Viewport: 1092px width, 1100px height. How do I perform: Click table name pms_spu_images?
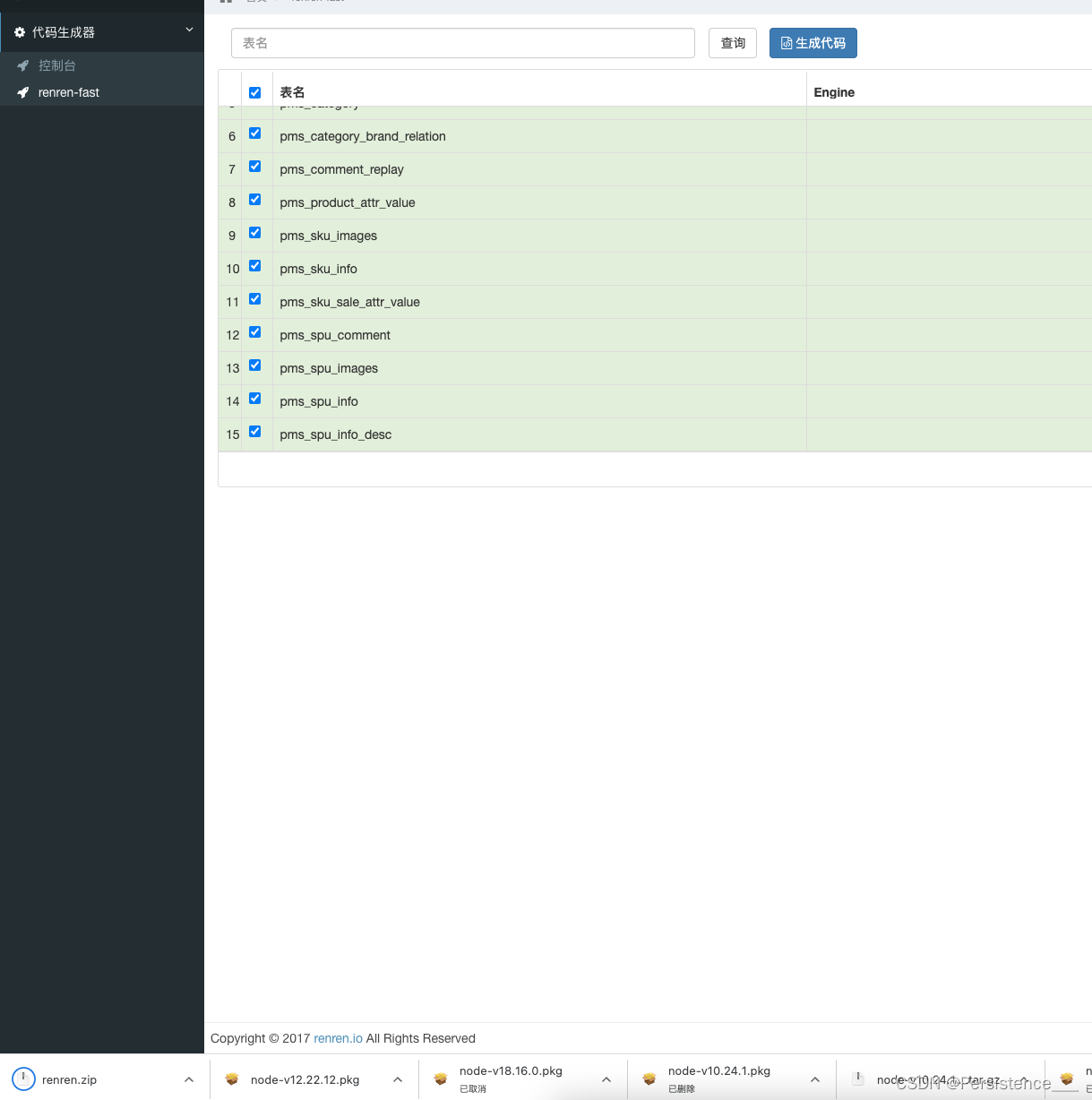(x=329, y=368)
